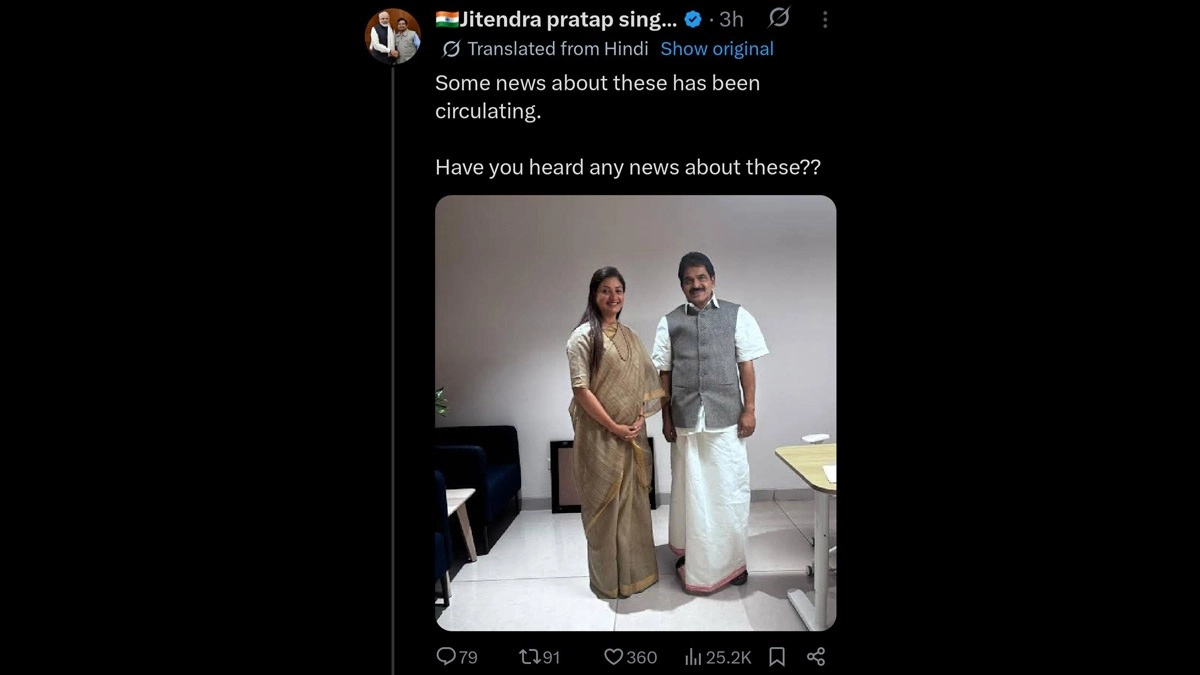This screenshot has height=675, width=1200.
Task: Click the author's profile avatar
Action: tap(393, 37)
